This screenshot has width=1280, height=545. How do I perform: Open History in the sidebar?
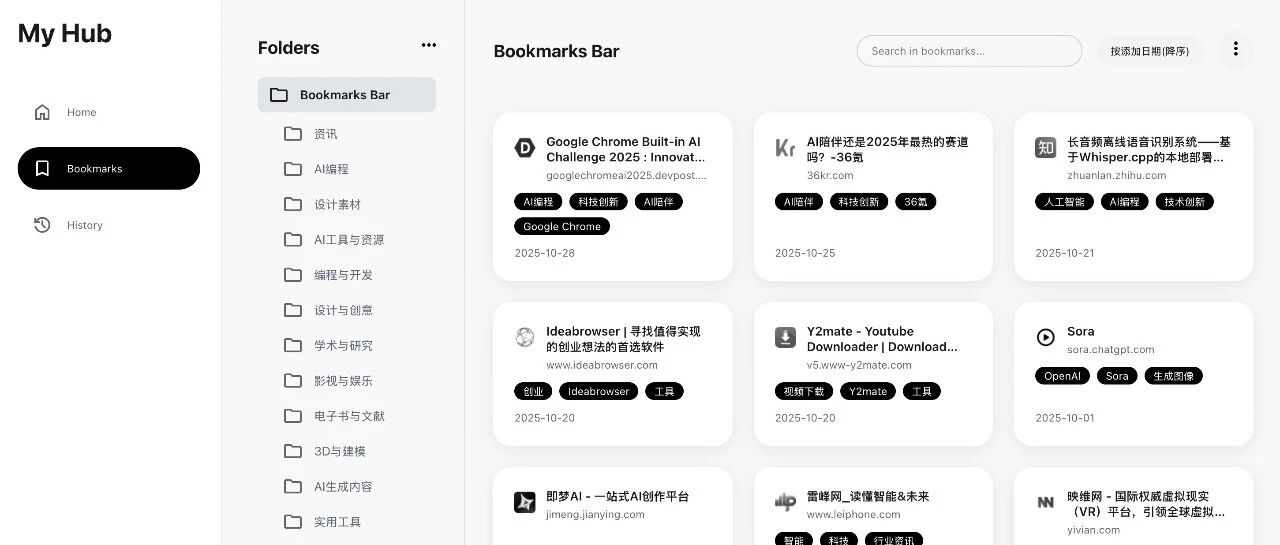pyautogui.click(x=84, y=225)
